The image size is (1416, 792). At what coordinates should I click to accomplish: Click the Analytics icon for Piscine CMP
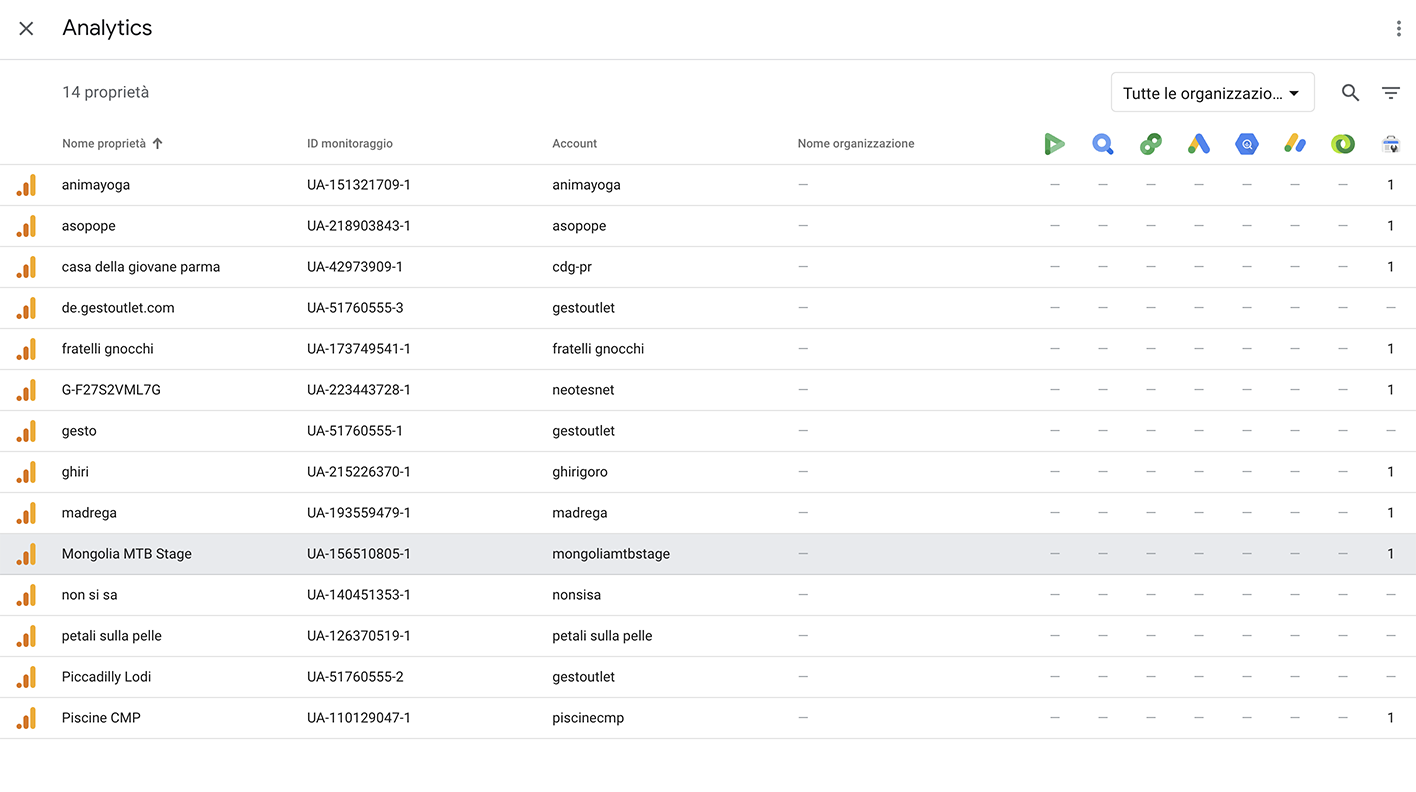[26, 718]
